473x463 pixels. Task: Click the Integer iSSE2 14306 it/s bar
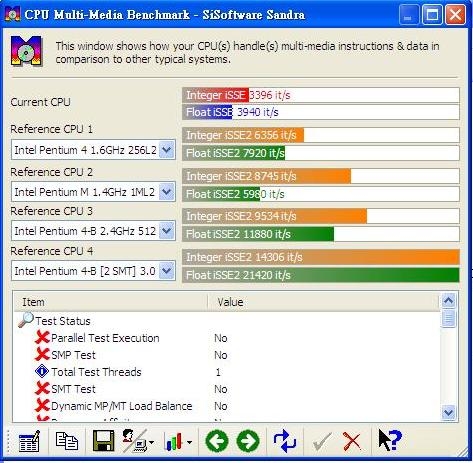pyautogui.click(x=321, y=257)
